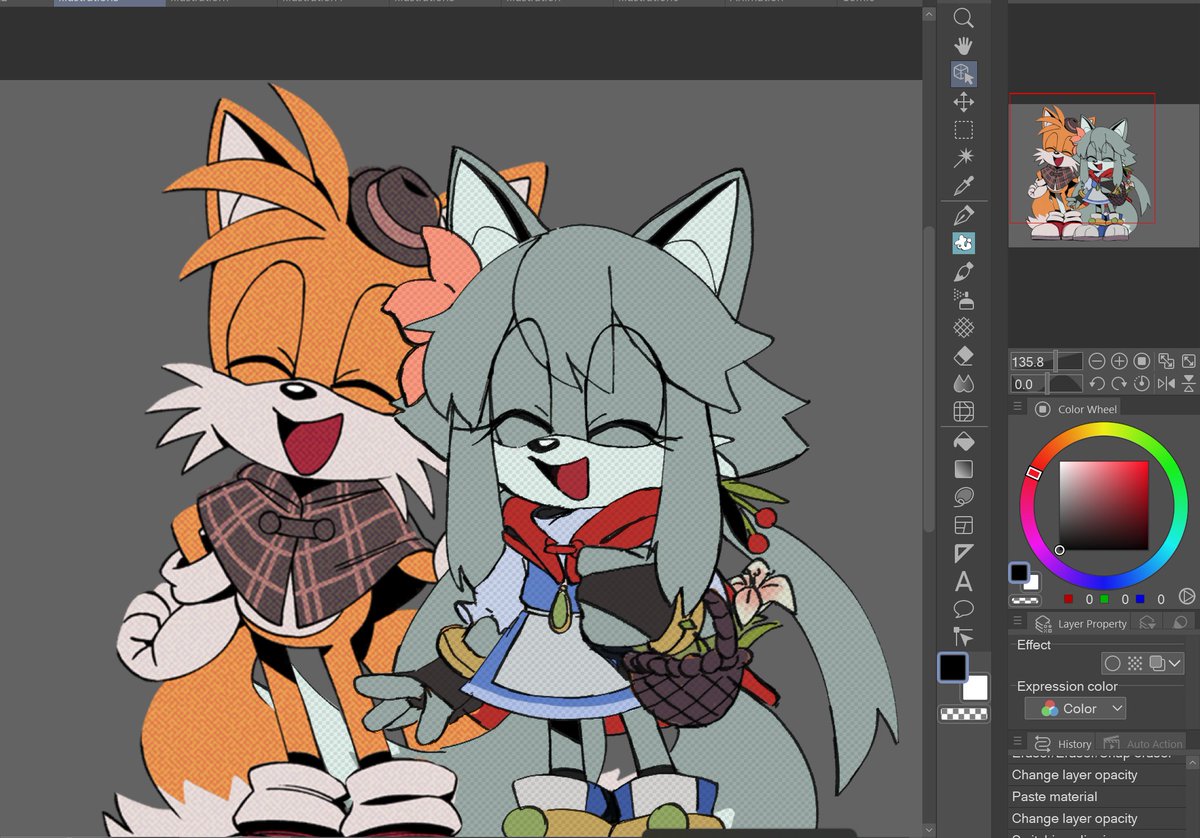
Task: Select the Gradient tool
Action: (963, 468)
